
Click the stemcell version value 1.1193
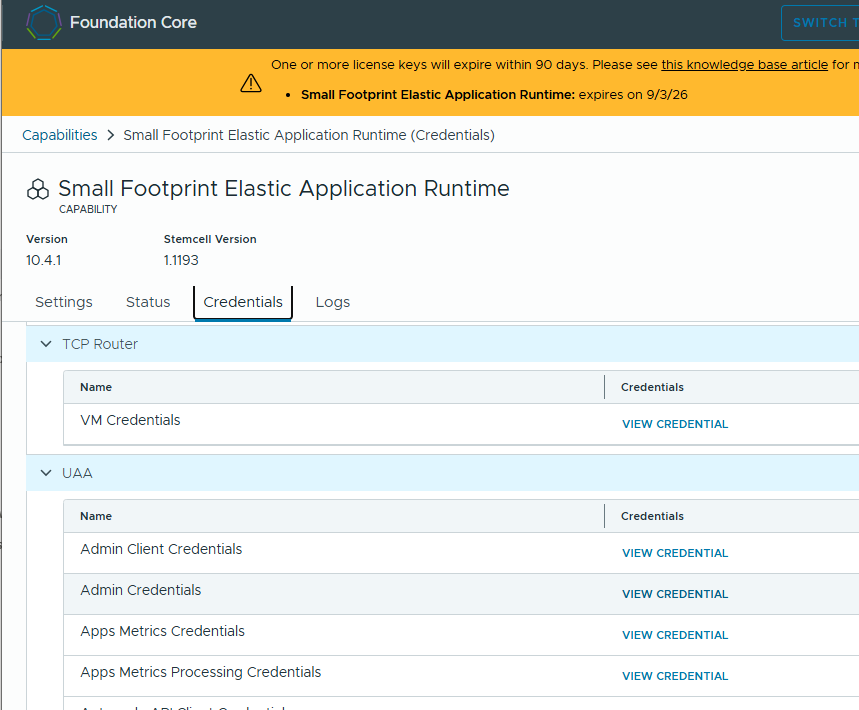point(181,260)
